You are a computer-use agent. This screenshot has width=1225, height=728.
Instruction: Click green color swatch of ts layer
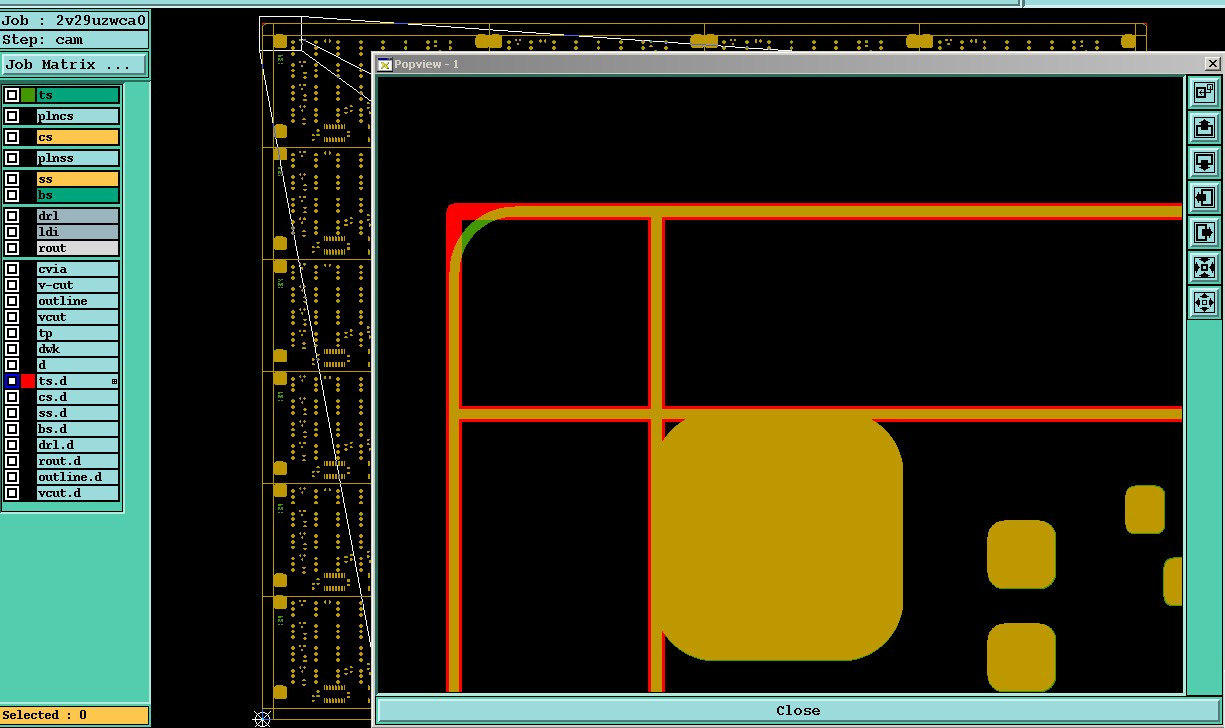pyautogui.click(x=28, y=95)
